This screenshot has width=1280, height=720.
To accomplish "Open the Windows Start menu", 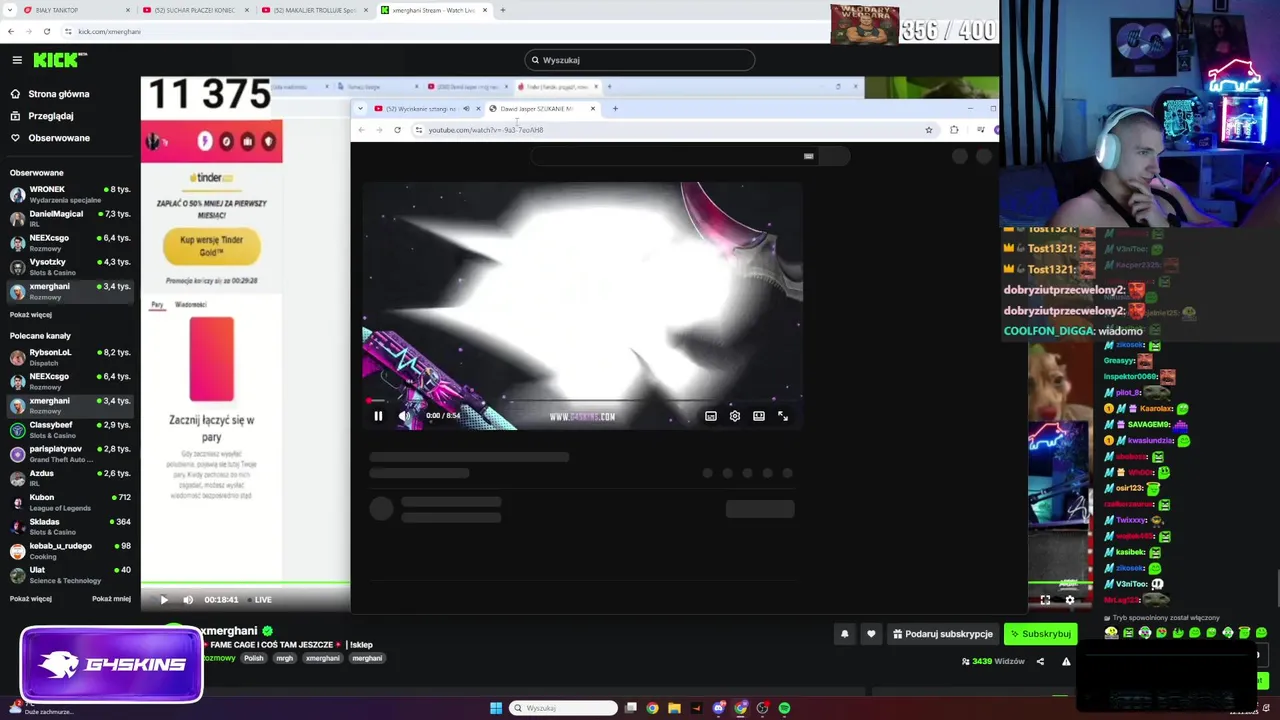I will pos(495,708).
